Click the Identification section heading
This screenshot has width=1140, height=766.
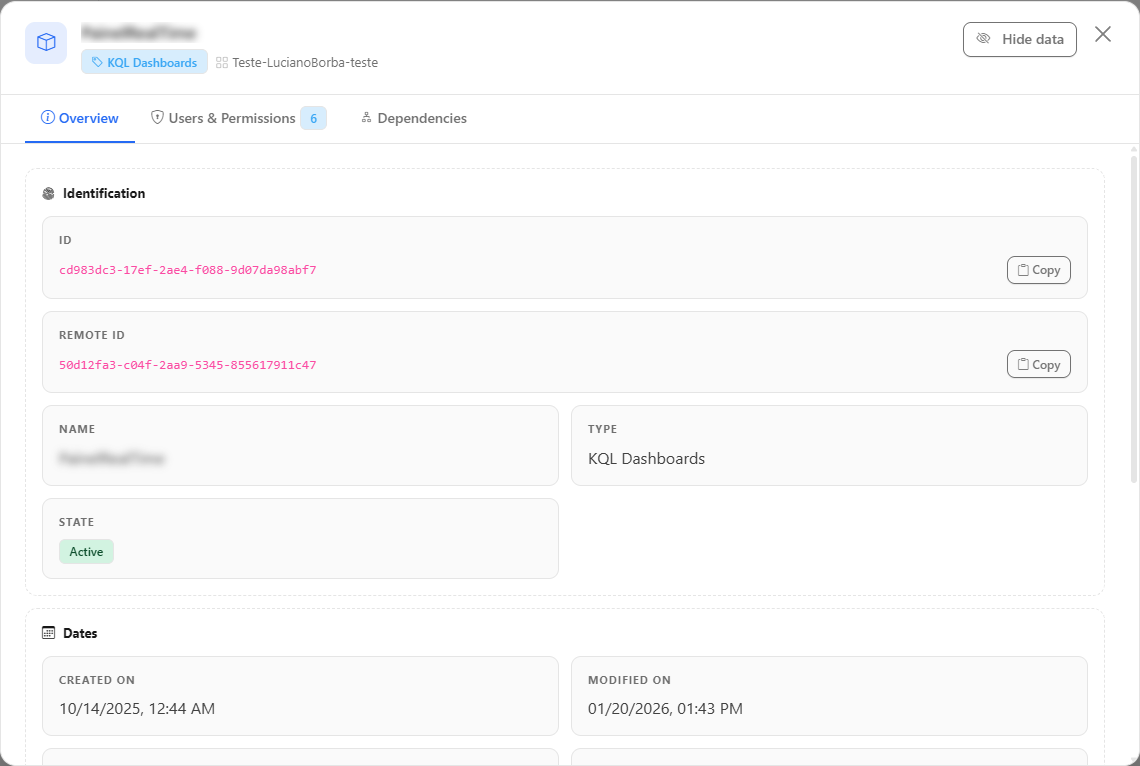104,193
